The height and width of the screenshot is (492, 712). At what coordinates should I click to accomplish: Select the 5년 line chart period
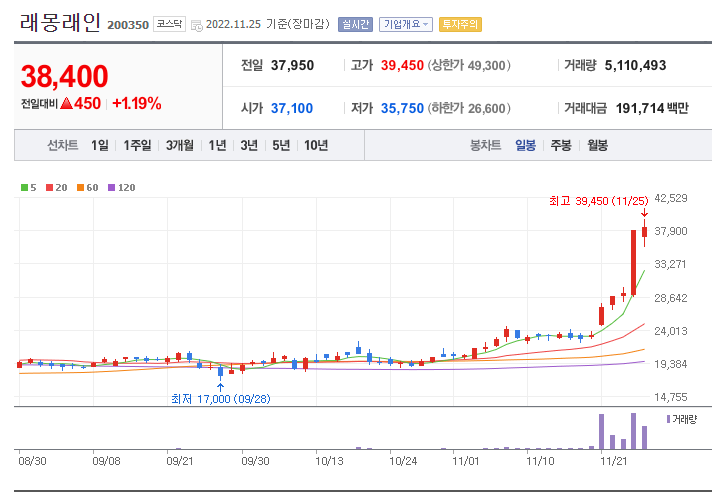(x=281, y=145)
